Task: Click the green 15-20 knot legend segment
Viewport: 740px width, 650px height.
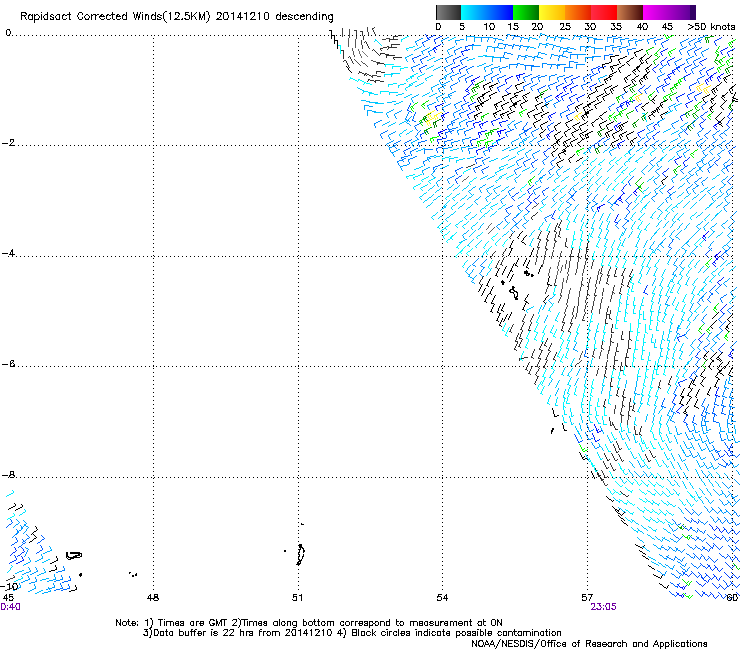Action: [x=526, y=12]
